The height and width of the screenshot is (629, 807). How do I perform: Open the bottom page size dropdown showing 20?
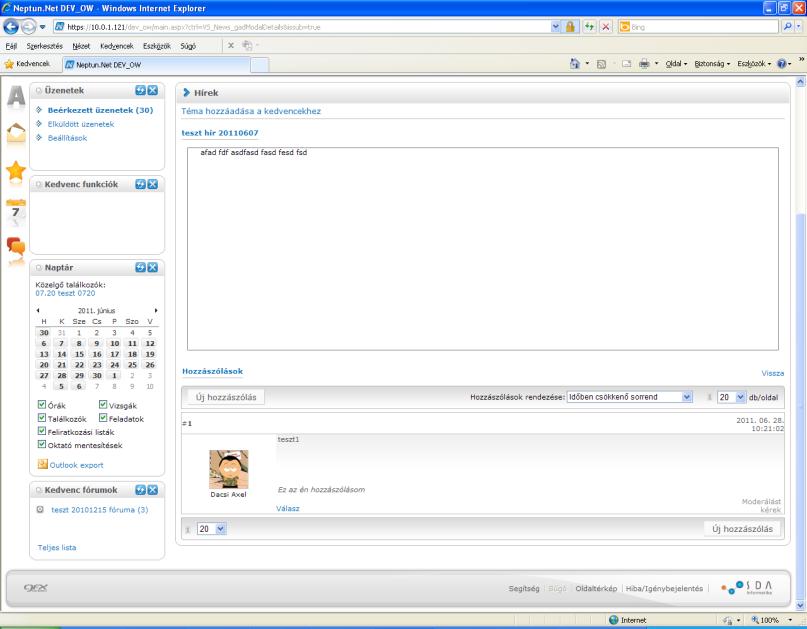pos(211,529)
